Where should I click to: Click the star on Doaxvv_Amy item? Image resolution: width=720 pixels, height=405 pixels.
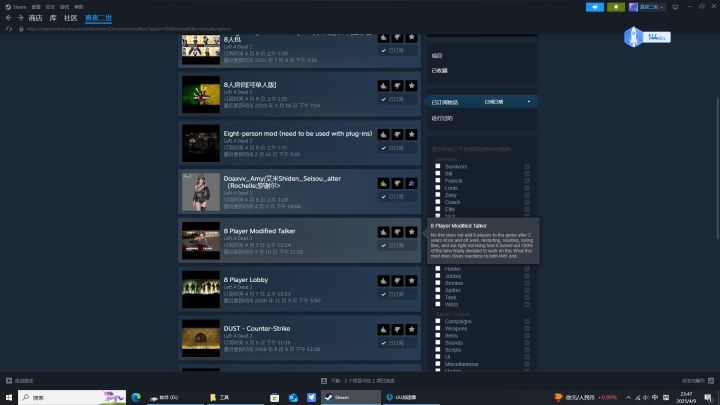[x=411, y=183]
